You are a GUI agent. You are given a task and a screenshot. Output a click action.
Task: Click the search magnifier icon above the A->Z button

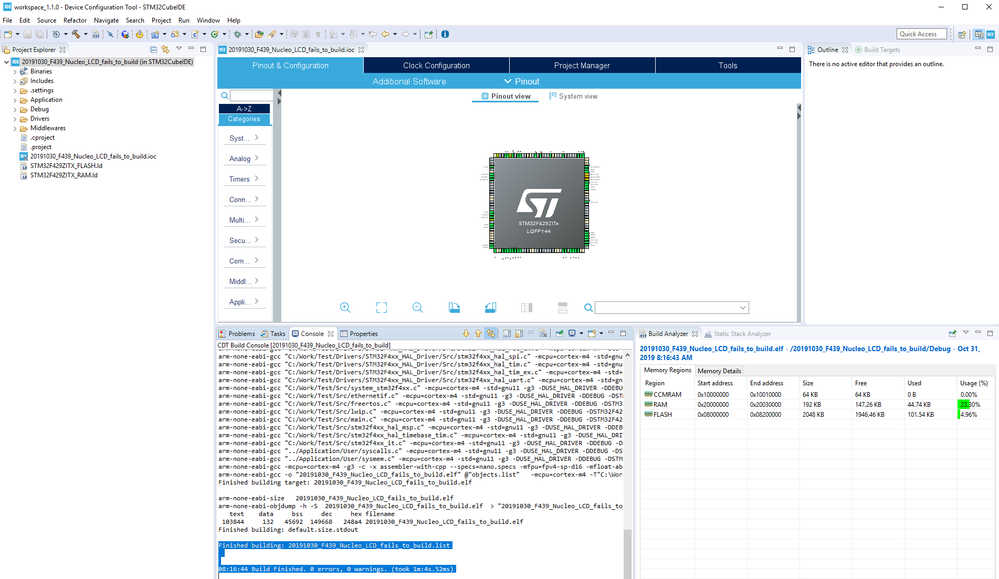(x=224, y=96)
